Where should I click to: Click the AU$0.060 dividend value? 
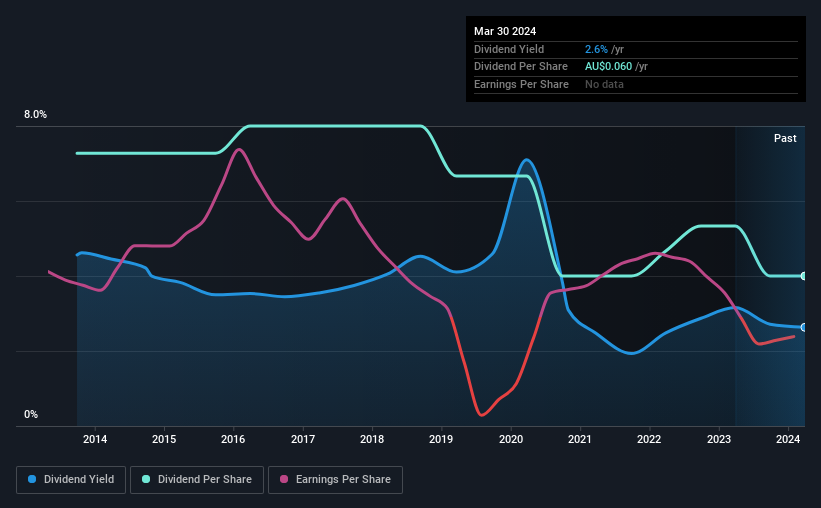tap(608, 67)
